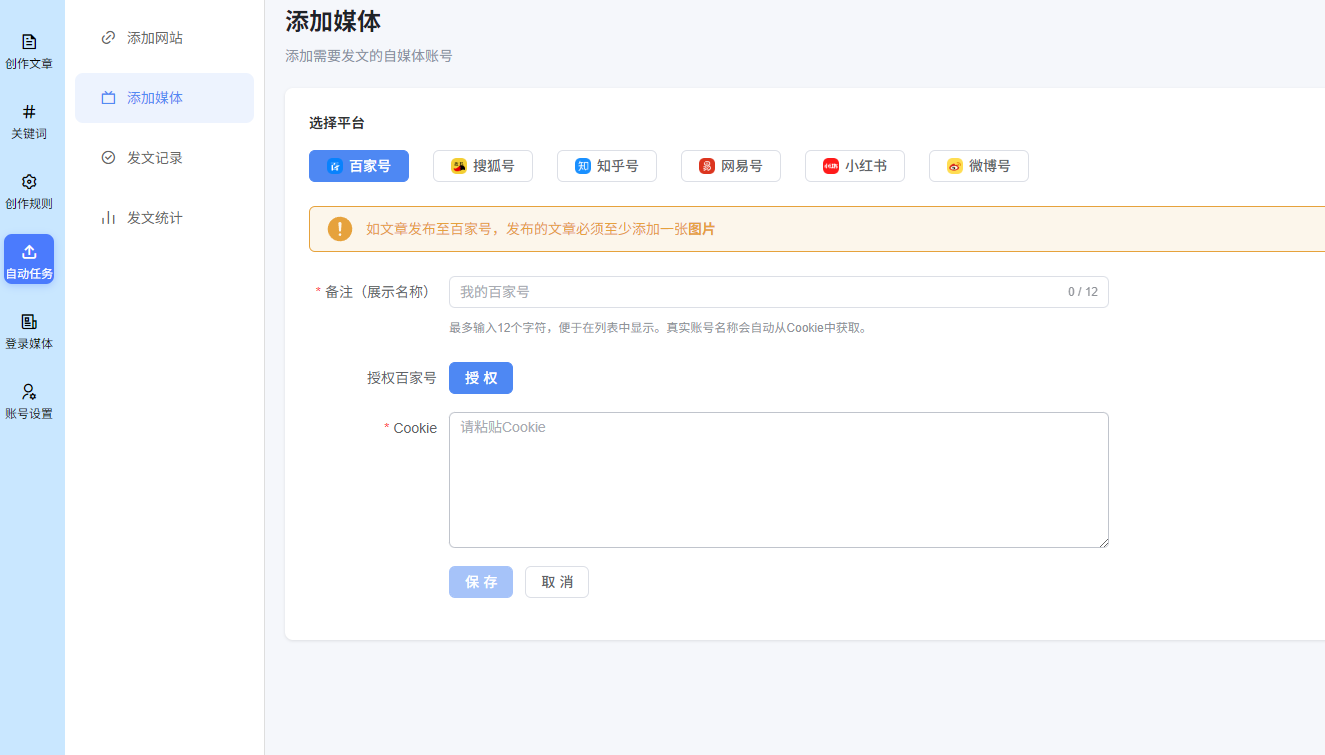Choose the 搜狐号 platform
The height and width of the screenshot is (755, 1325).
(x=482, y=166)
